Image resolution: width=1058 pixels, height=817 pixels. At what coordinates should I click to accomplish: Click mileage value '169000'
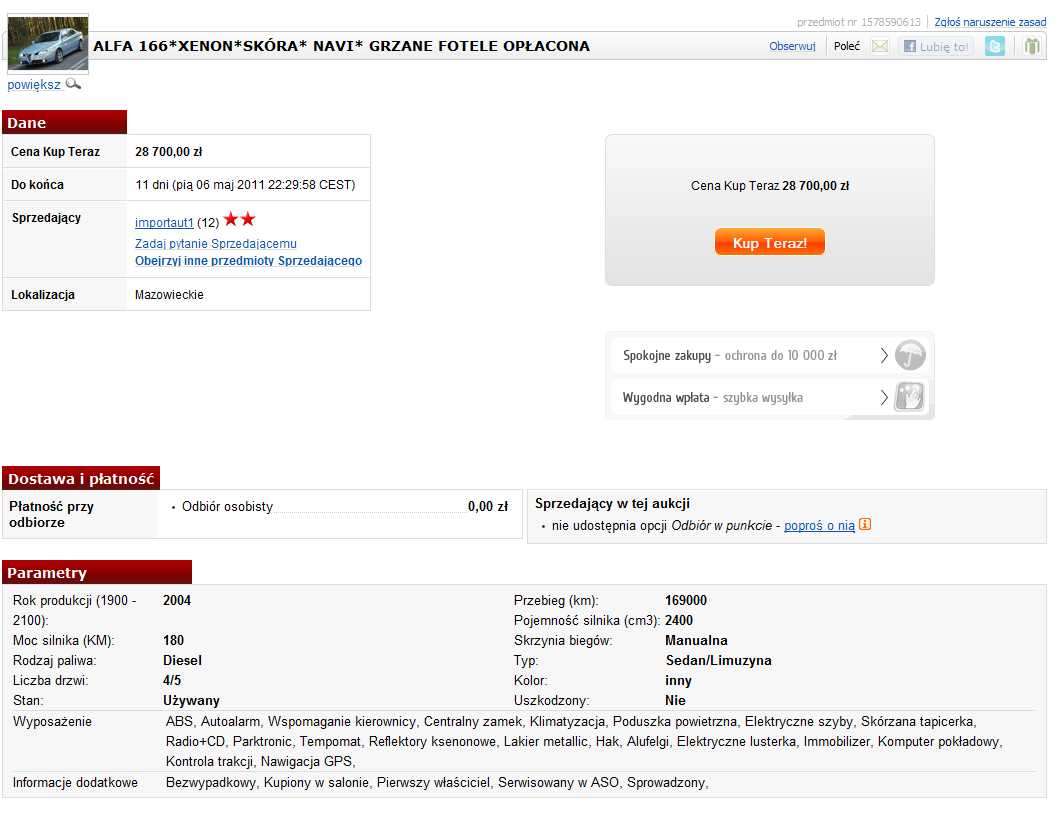686,600
